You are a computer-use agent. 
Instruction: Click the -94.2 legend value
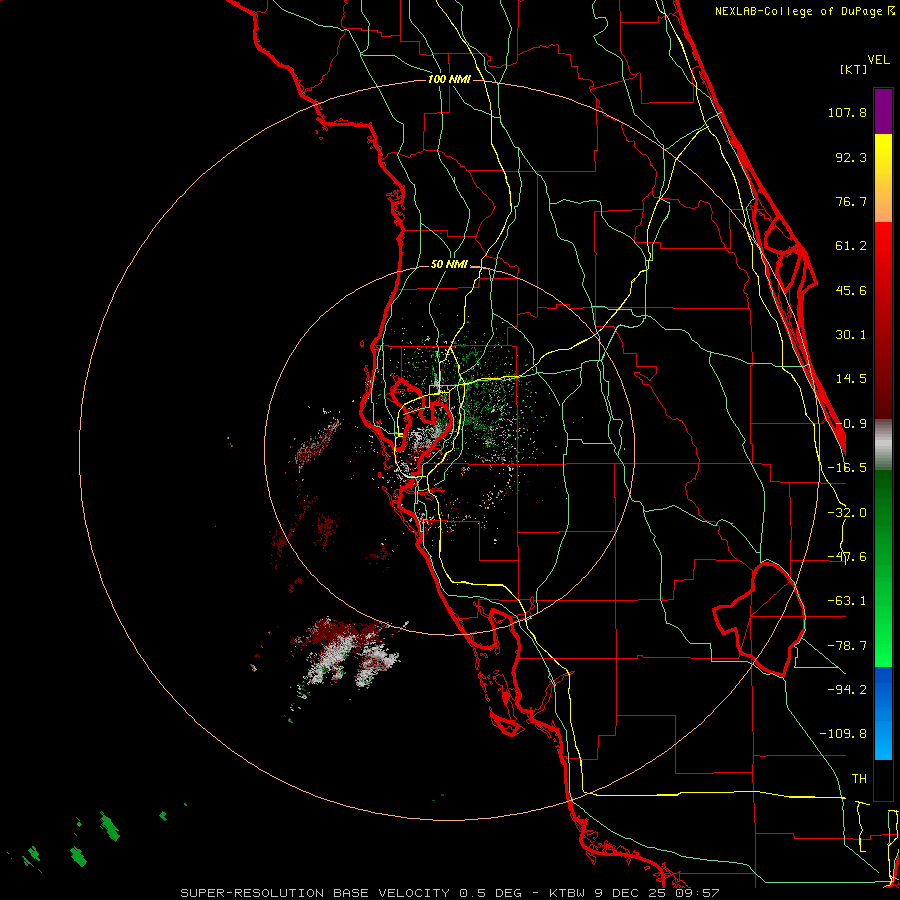pyautogui.click(x=847, y=690)
